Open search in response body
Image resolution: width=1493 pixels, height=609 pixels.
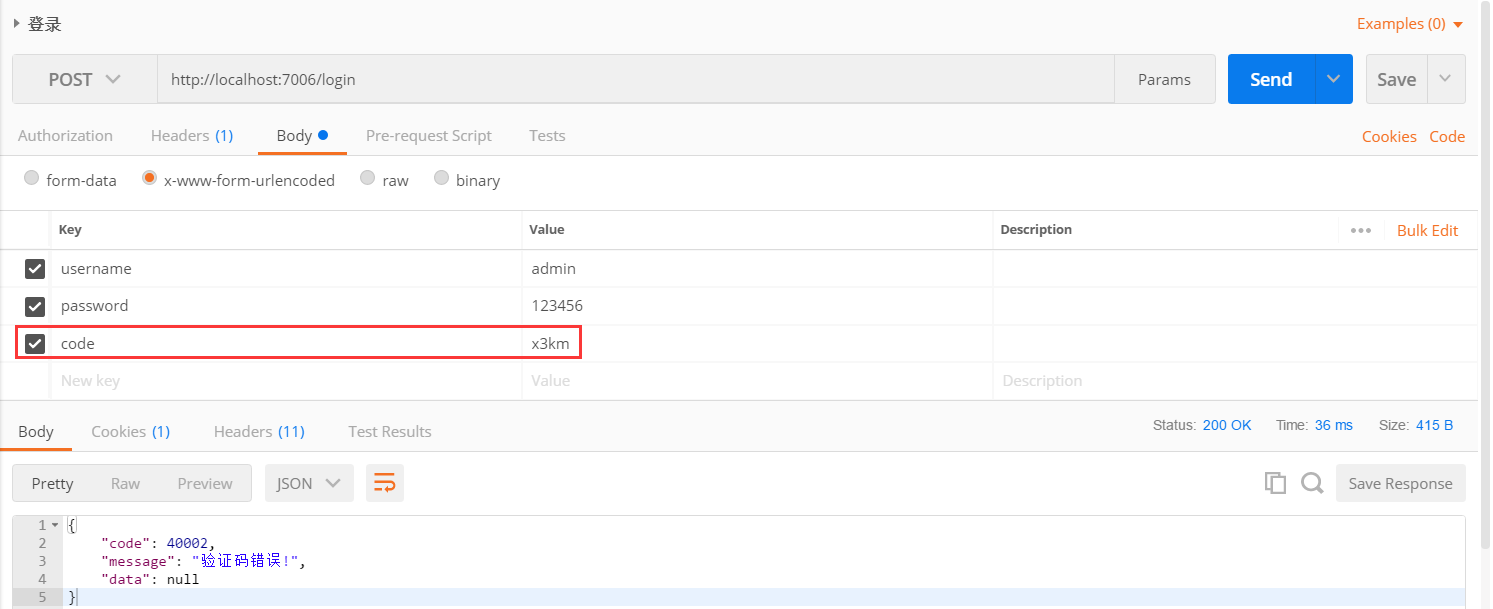click(1312, 483)
